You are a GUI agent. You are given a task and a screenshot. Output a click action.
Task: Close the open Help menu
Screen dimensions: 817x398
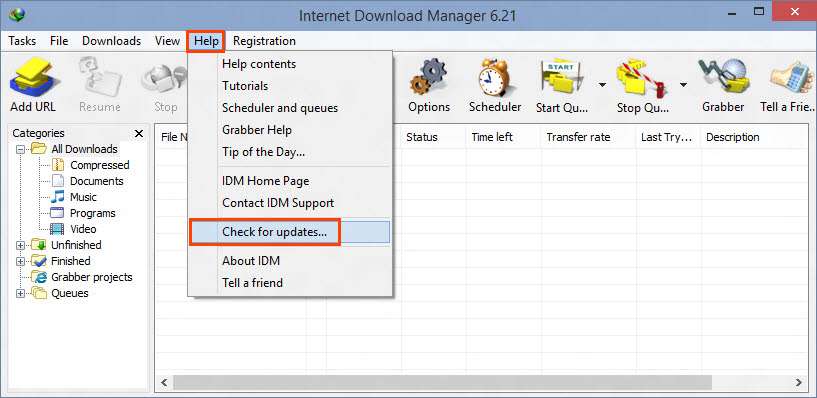206,41
